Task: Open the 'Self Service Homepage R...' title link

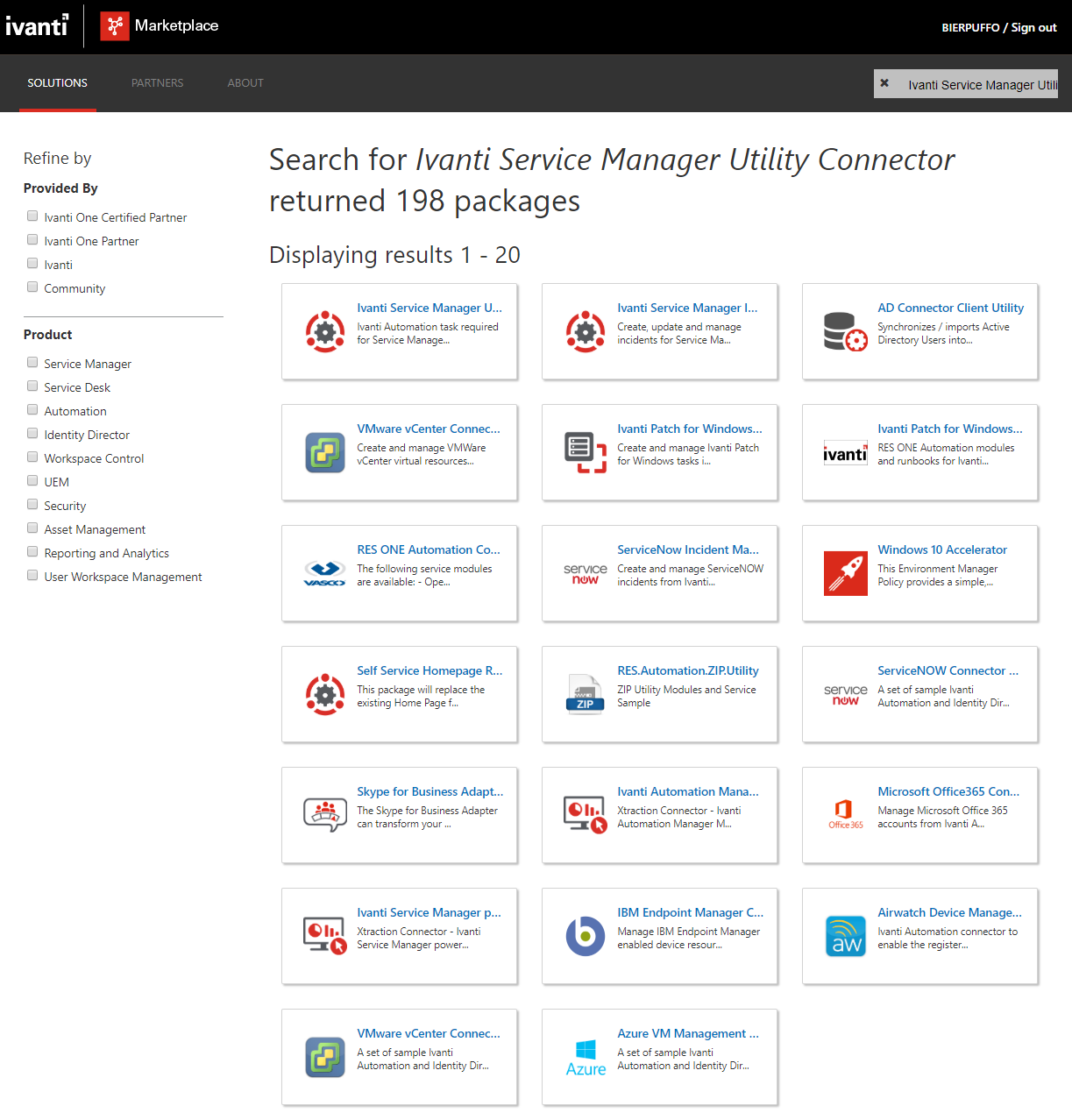Action: click(430, 670)
